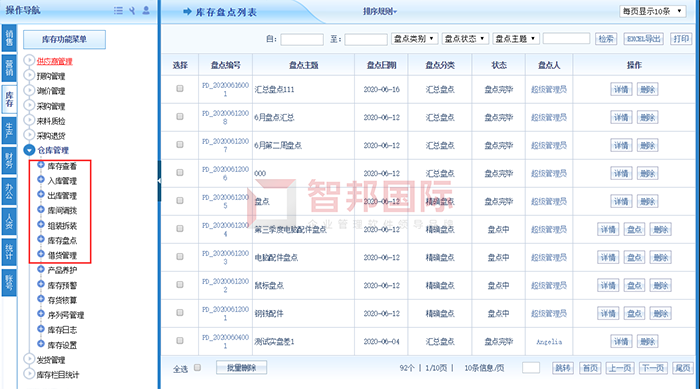Open the 盘点类别 dropdown
This screenshot has height=389, width=700.
(414, 39)
